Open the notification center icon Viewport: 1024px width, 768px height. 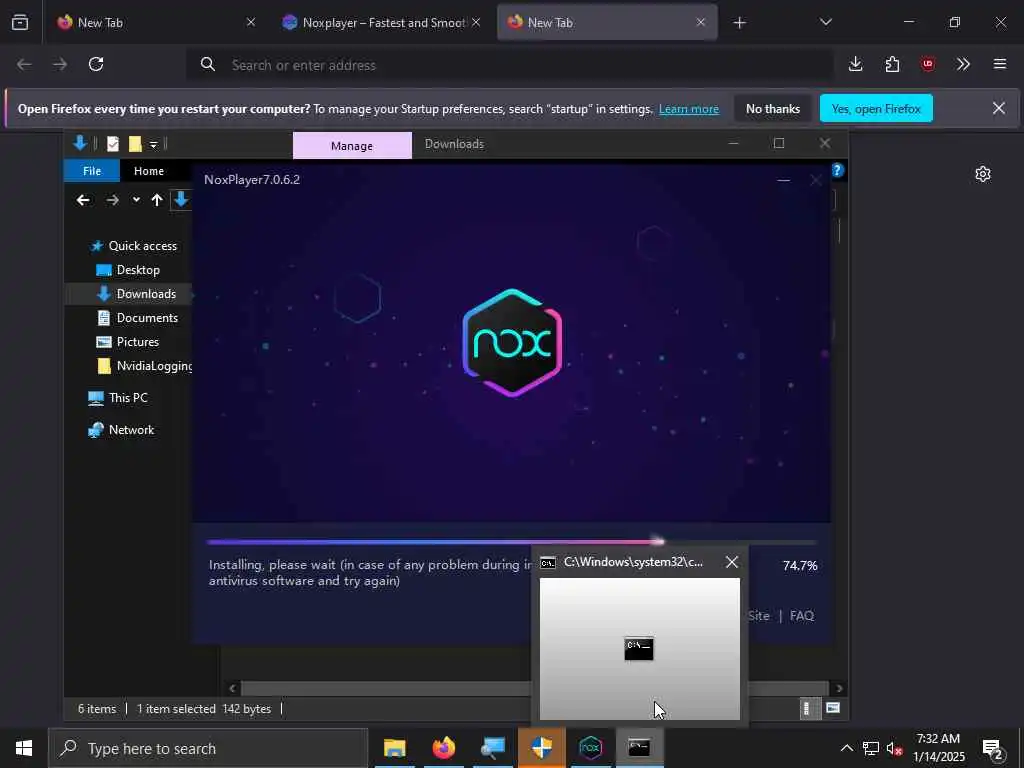(x=993, y=749)
